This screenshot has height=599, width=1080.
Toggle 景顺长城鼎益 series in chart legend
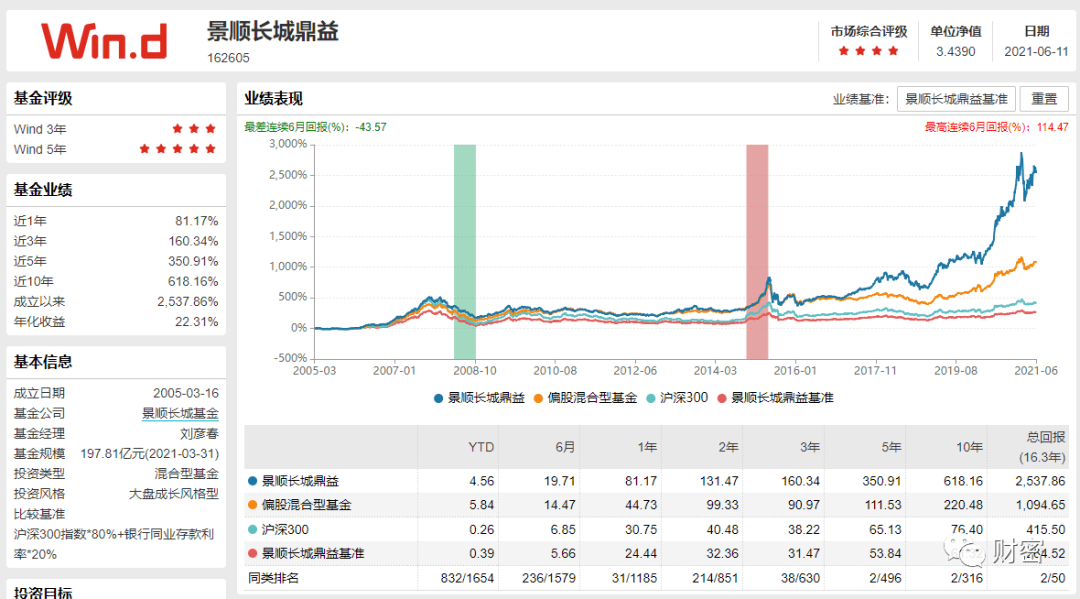point(479,398)
